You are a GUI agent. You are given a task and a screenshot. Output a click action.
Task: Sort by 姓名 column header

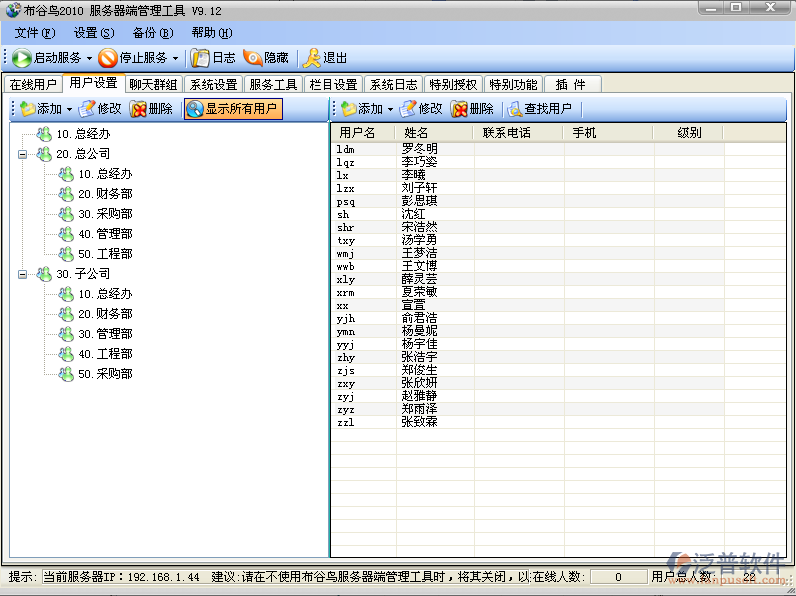(435, 133)
